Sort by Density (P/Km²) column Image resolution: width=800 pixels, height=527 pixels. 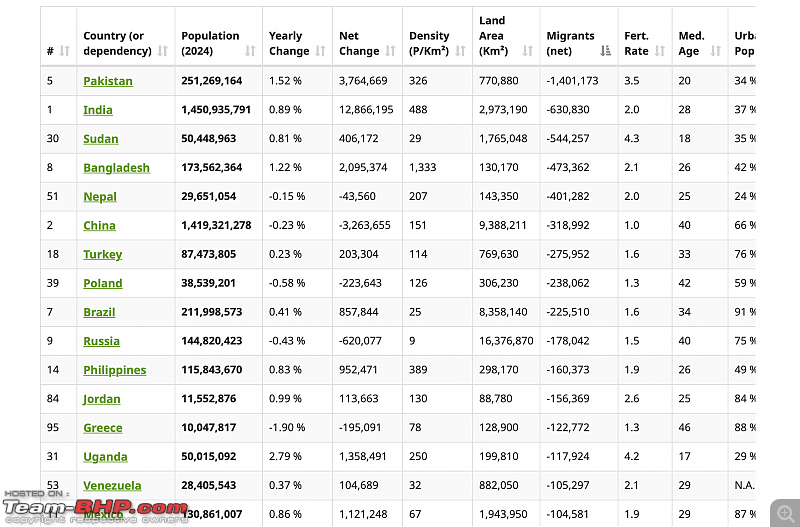(460, 51)
